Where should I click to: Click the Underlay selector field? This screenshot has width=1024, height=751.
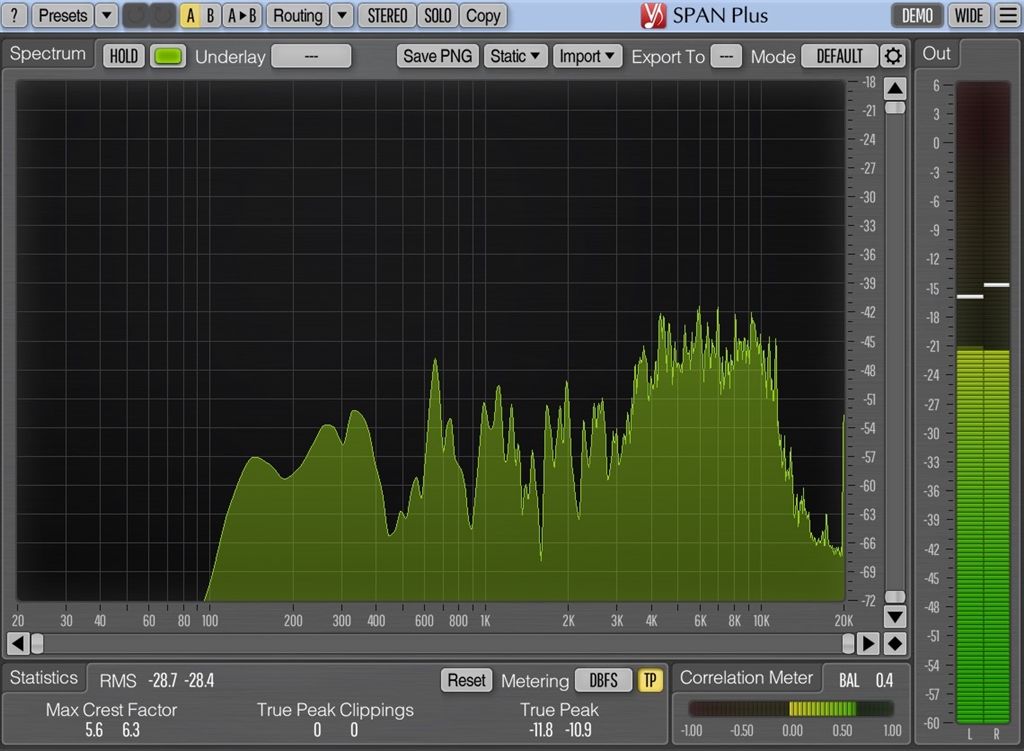[311, 56]
